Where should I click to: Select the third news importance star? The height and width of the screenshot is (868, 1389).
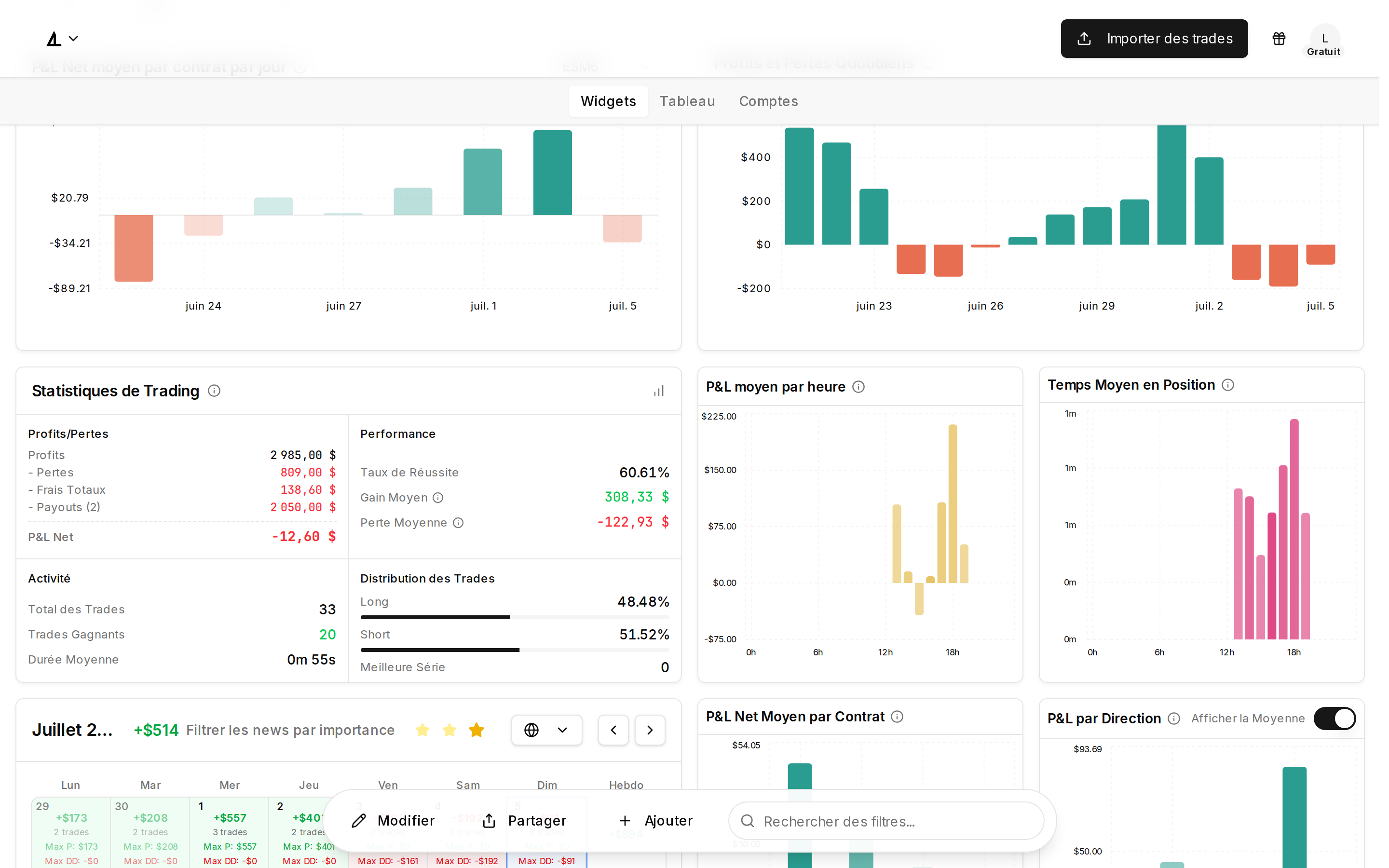click(x=477, y=730)
